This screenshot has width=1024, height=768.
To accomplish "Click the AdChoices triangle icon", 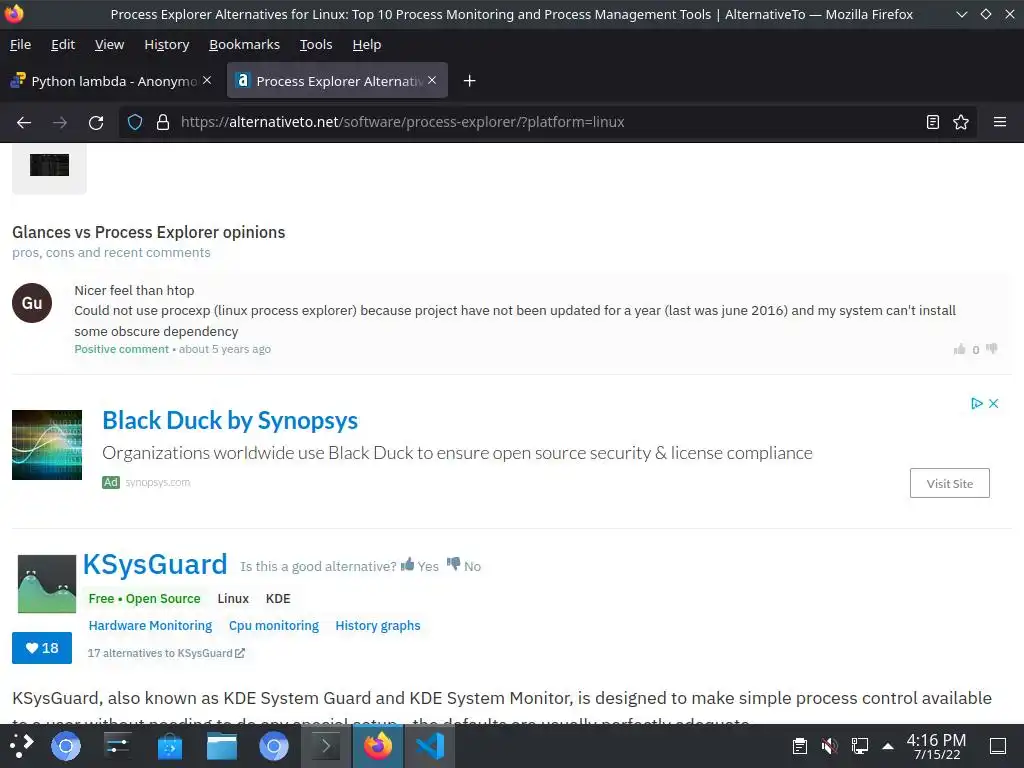I will [977, 404].
